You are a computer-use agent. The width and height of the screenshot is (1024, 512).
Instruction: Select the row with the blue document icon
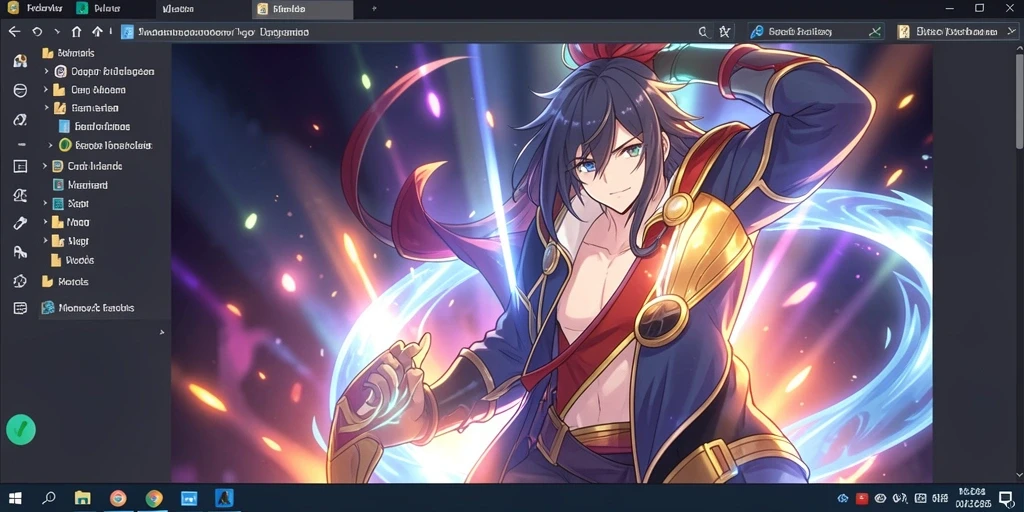[x=93, y=126]
